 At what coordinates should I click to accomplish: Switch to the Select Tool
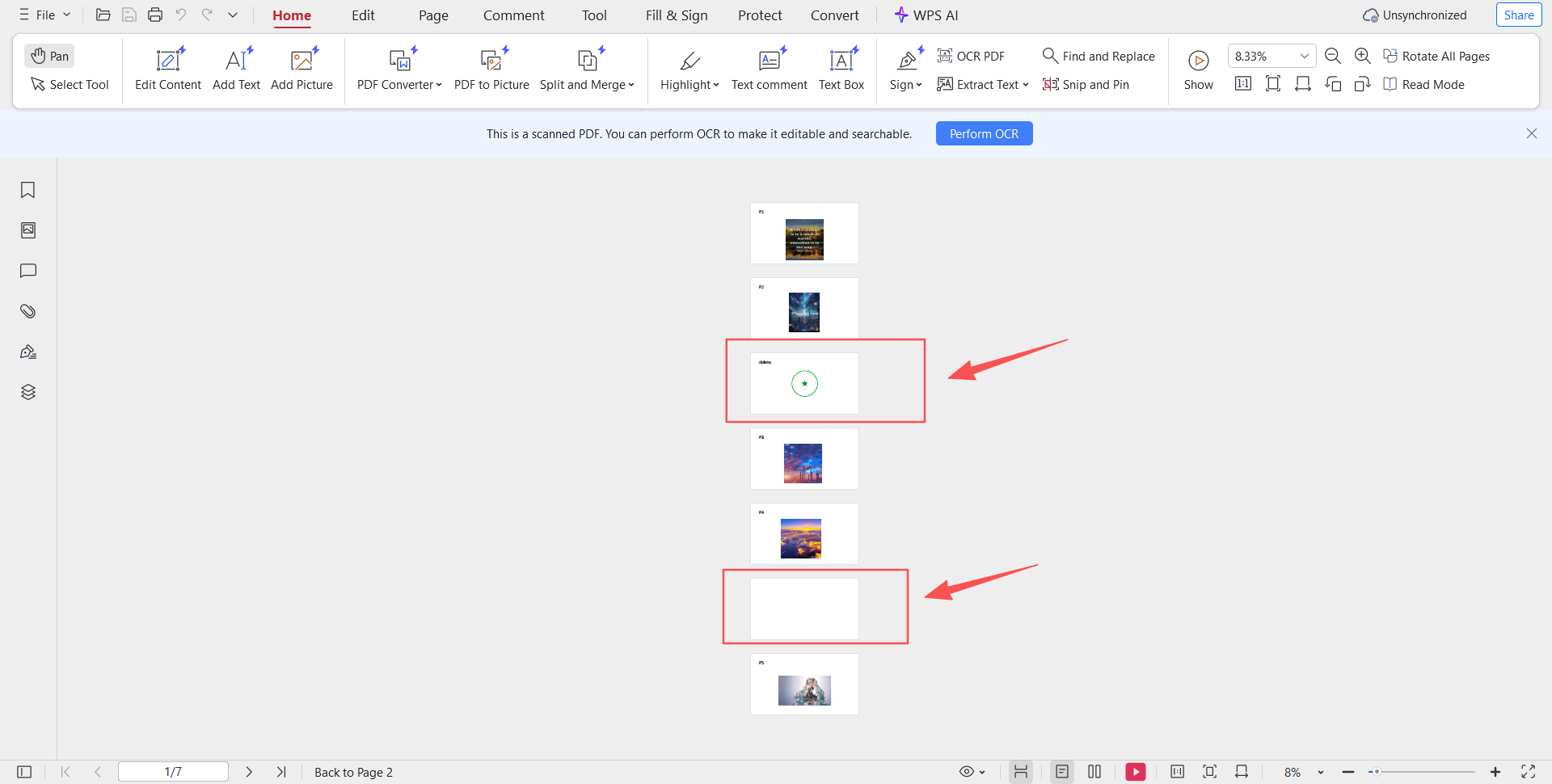pyautogui.click(x=70, y=84)
